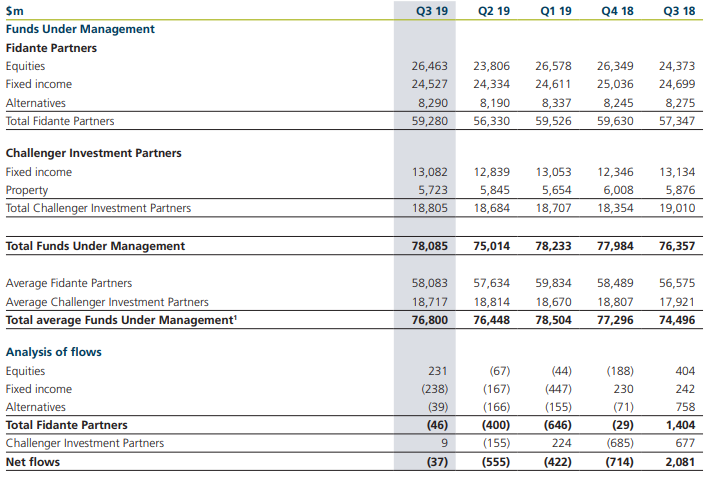Select Property value 5,723
Screen dimensions: 716x477
pyautogui.click(x=433, y=190)
